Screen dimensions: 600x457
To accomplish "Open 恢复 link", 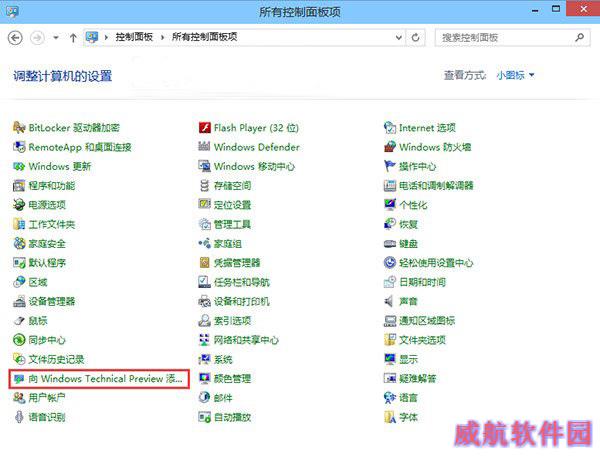I will click(408, 224).
